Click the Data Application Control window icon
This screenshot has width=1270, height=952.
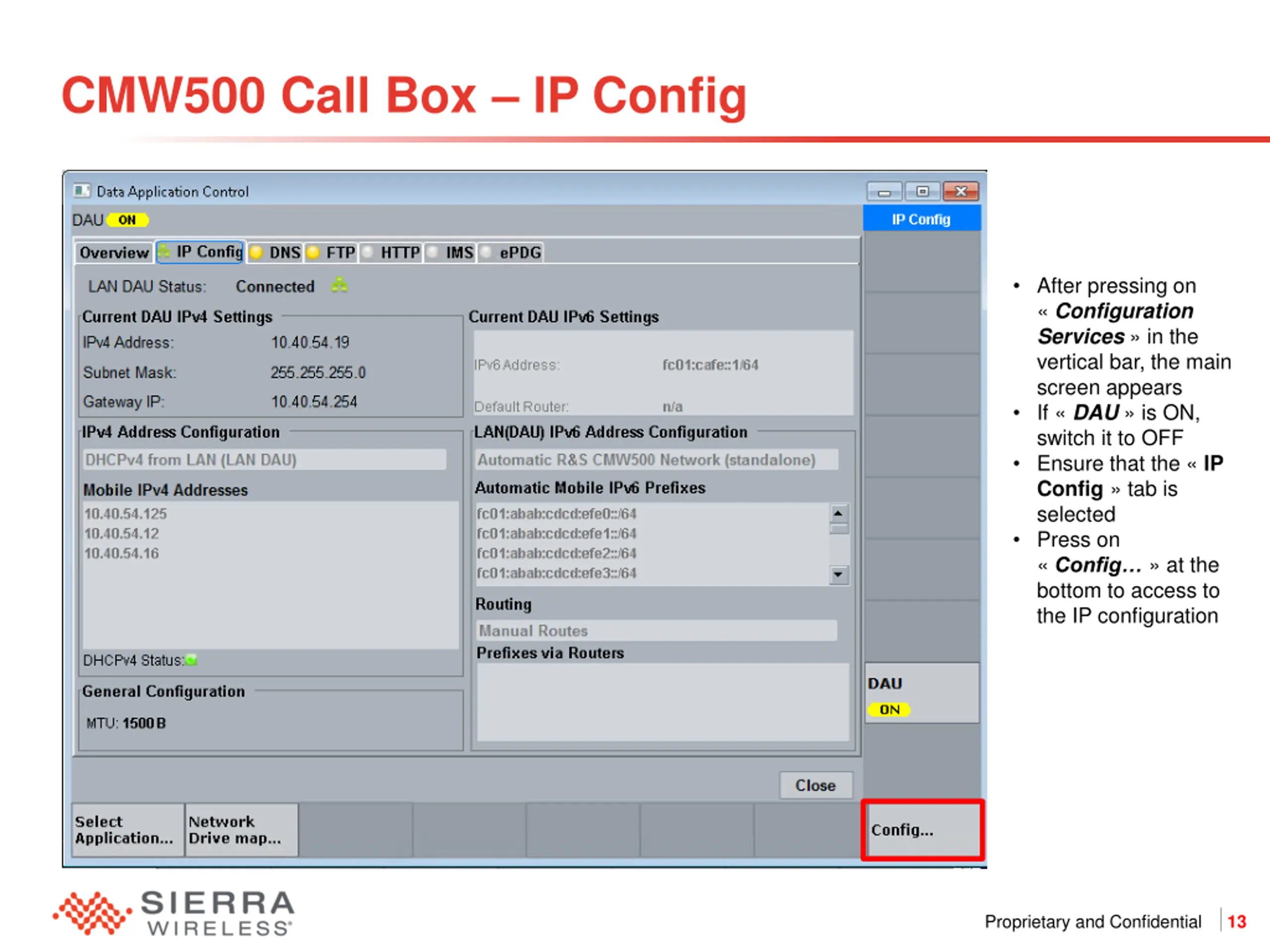(x=82, y=190)
